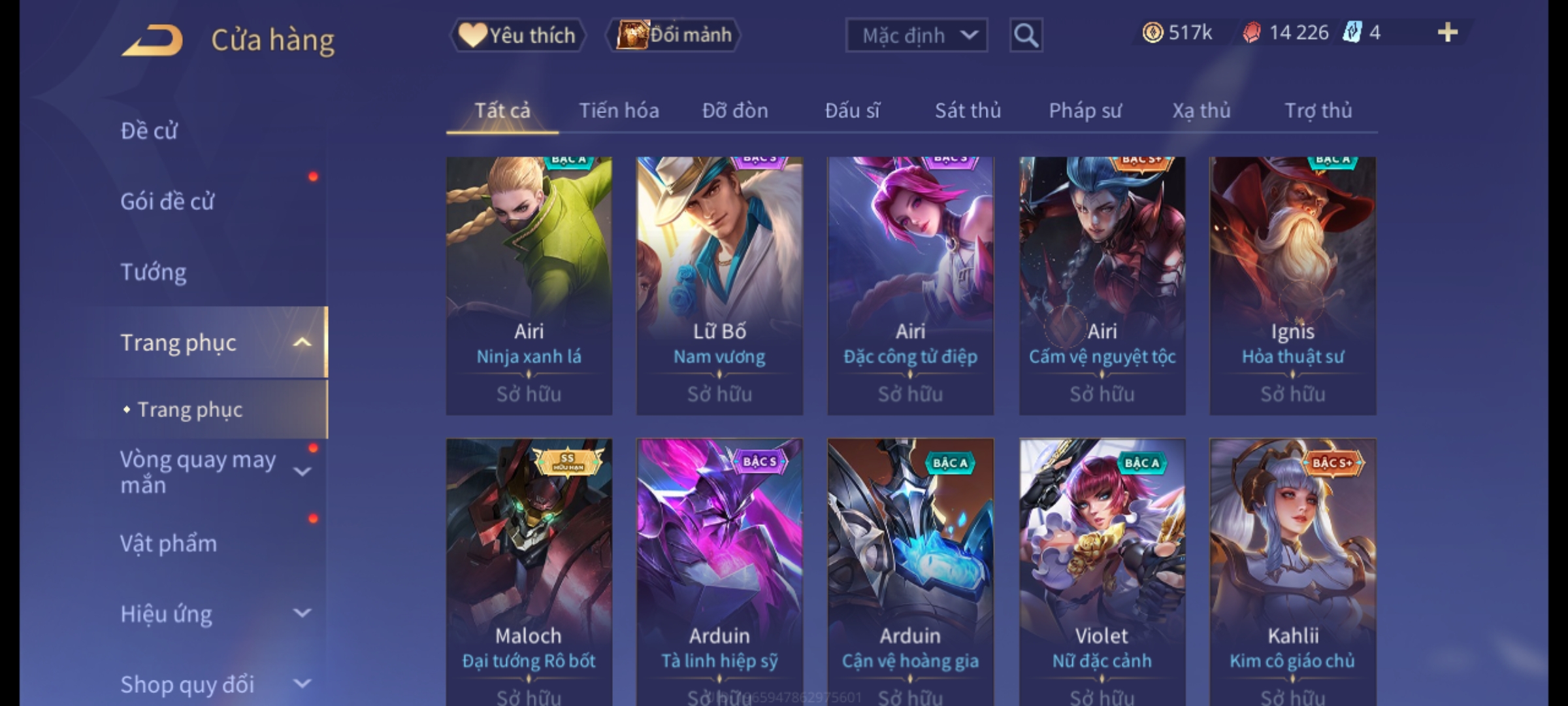This screenshot has width=1568, height=706.
Task: Open Lữ Bố Nam vương skin card
Action: click(719, 286)
